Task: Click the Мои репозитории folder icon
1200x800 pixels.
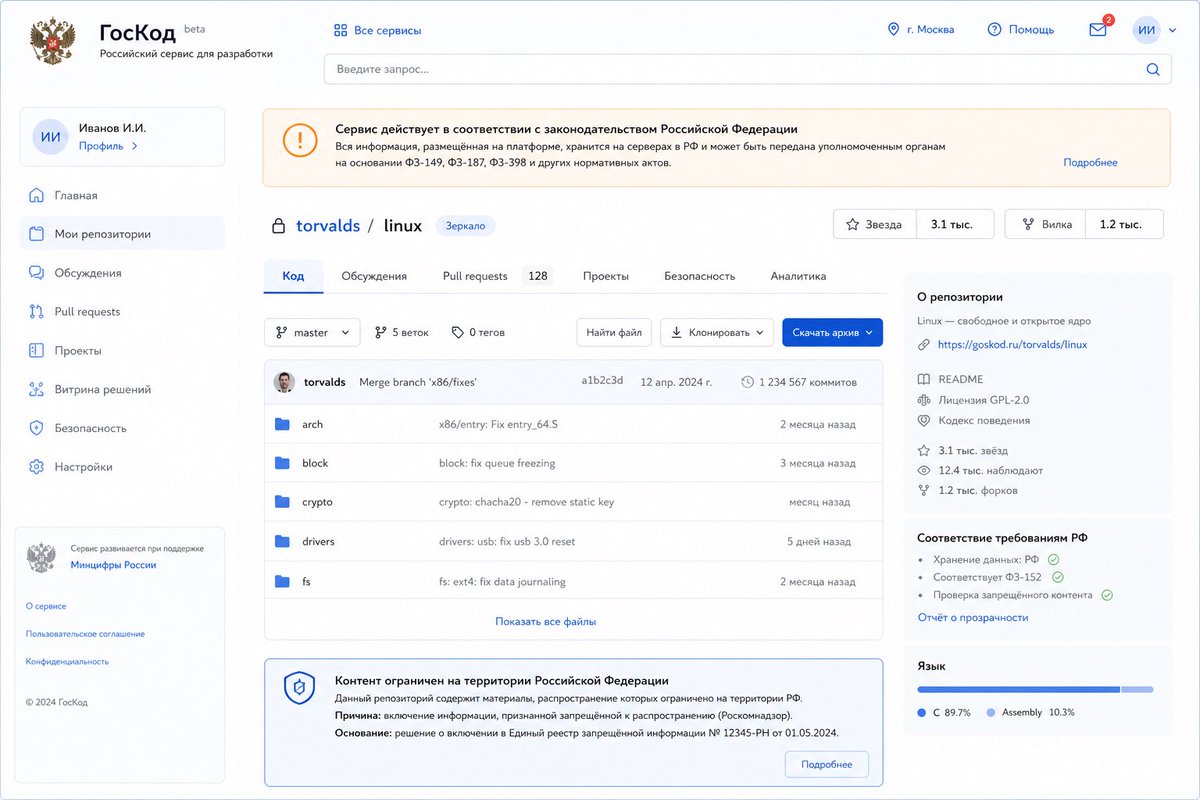Action: point(37,234)
